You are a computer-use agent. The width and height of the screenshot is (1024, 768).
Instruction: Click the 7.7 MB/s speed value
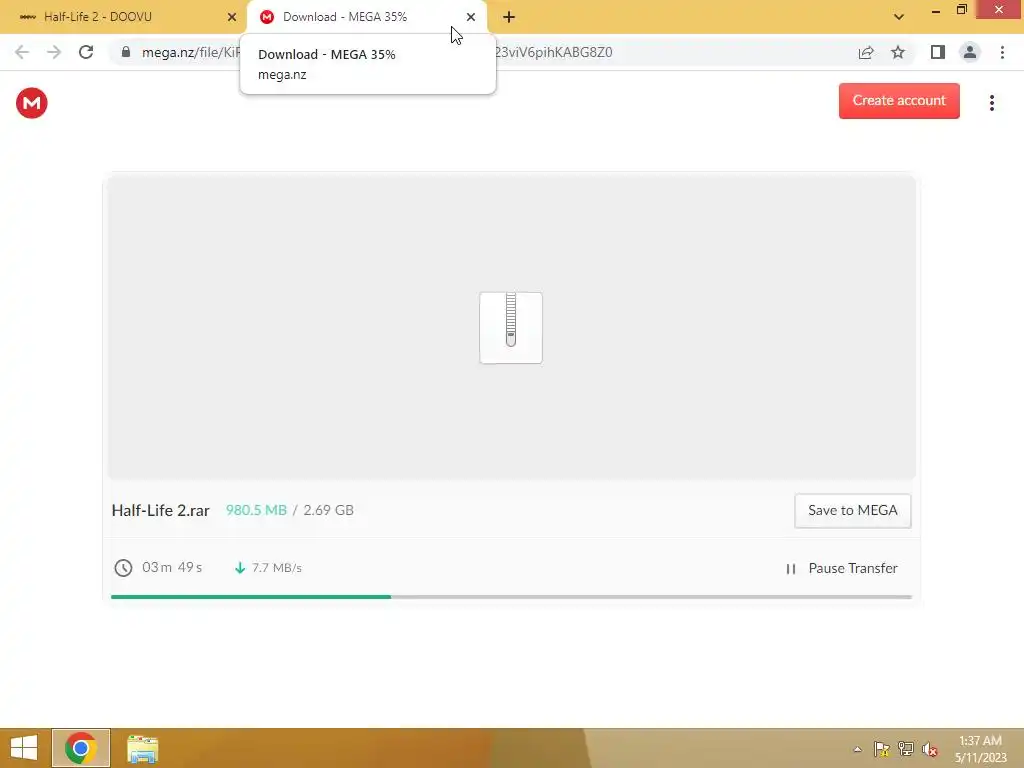coord(277,568)
